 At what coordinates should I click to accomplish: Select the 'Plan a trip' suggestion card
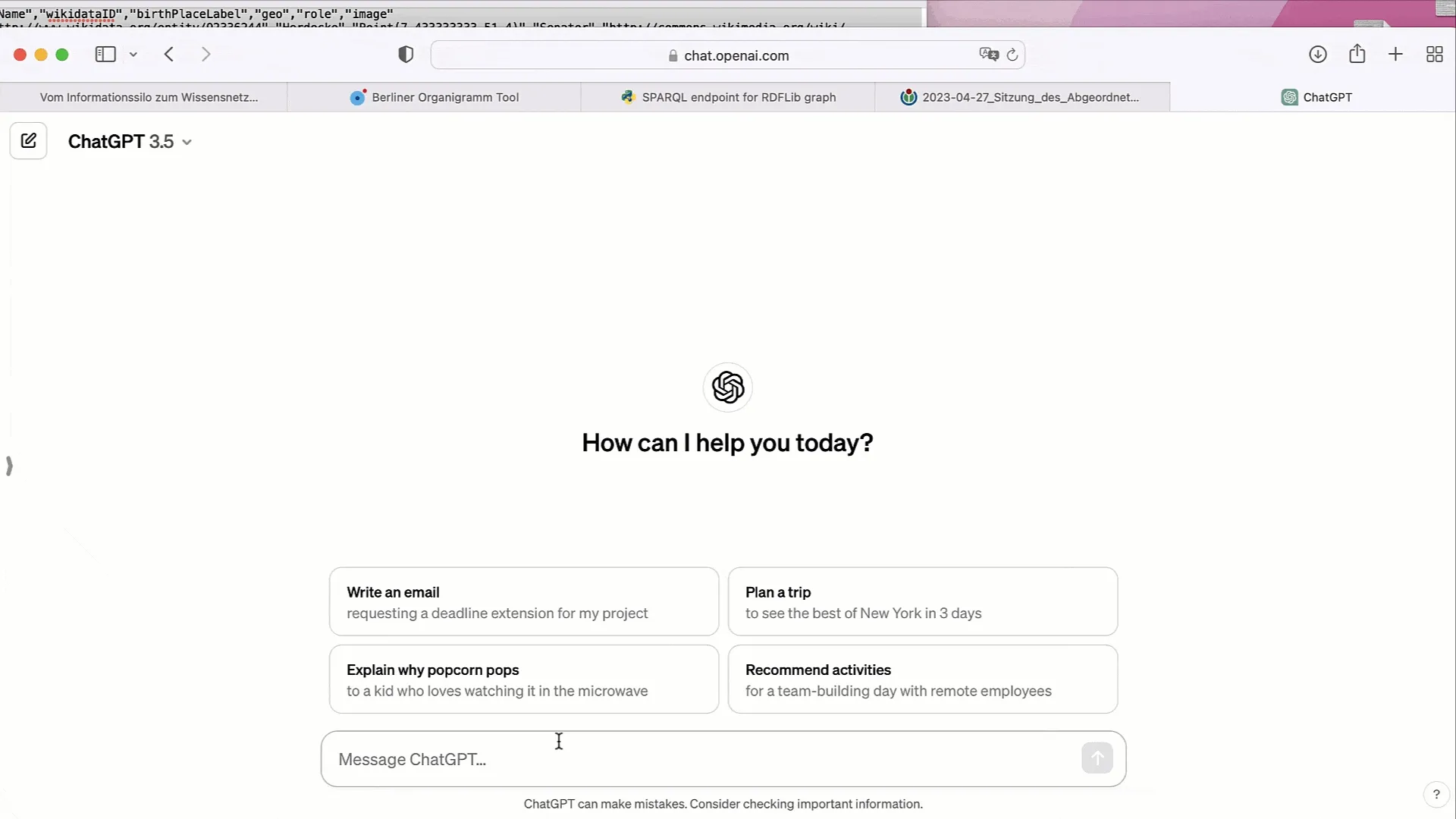(922, 601)
